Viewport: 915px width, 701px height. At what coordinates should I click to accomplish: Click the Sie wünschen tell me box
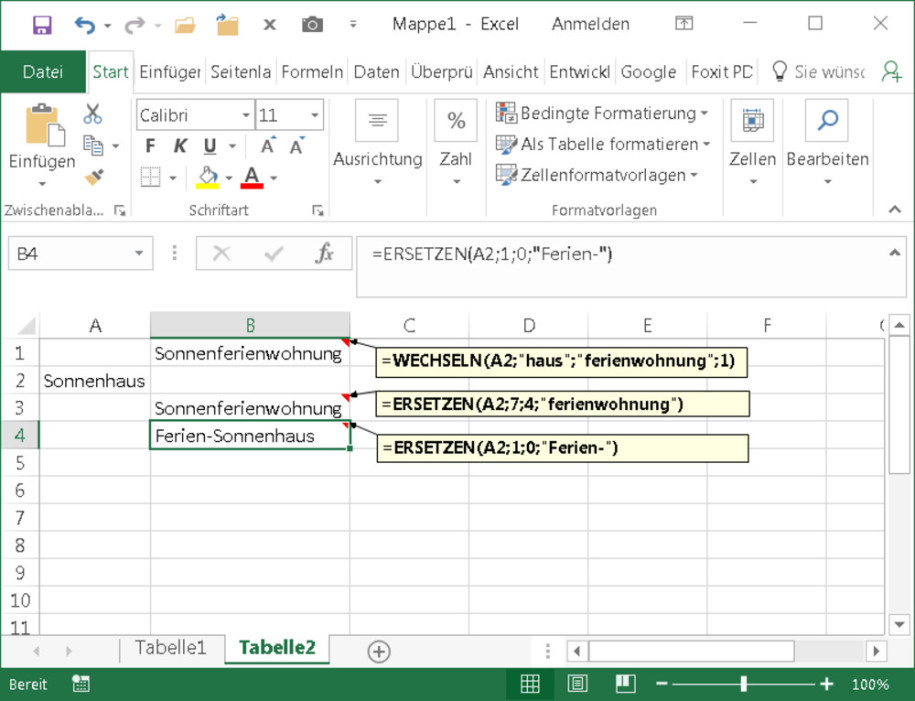818,72
